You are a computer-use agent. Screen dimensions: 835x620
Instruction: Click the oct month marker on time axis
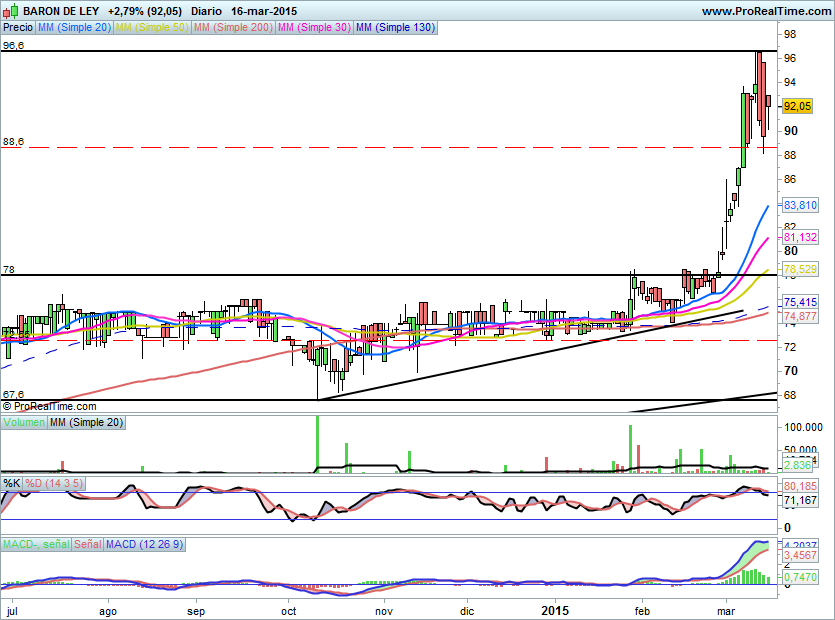[289, 611]
